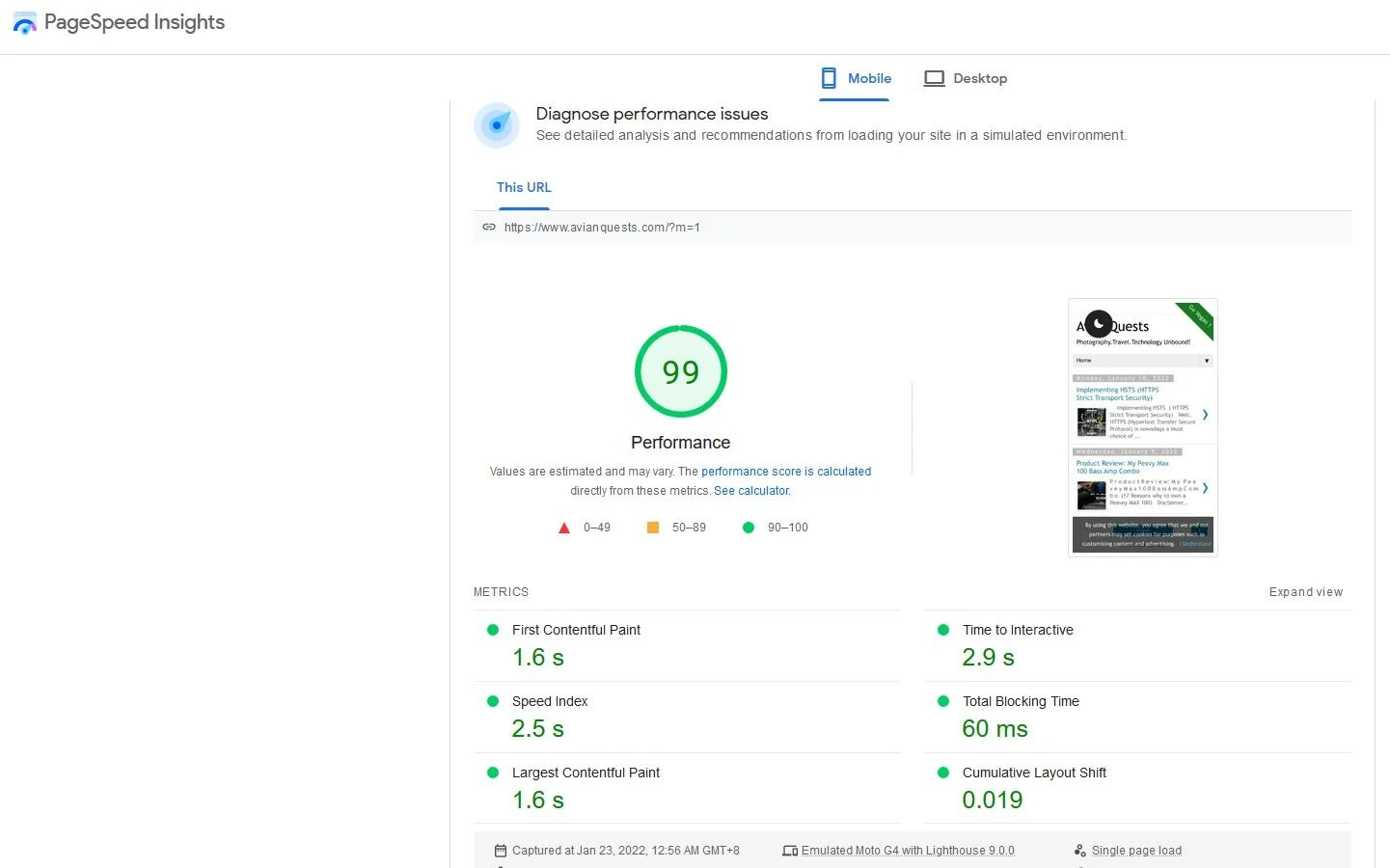Click the orange square 50–89 legend icon
The width and height of the screenshot is (1390, 868).
pyautogui.click(x=653, y=528)
